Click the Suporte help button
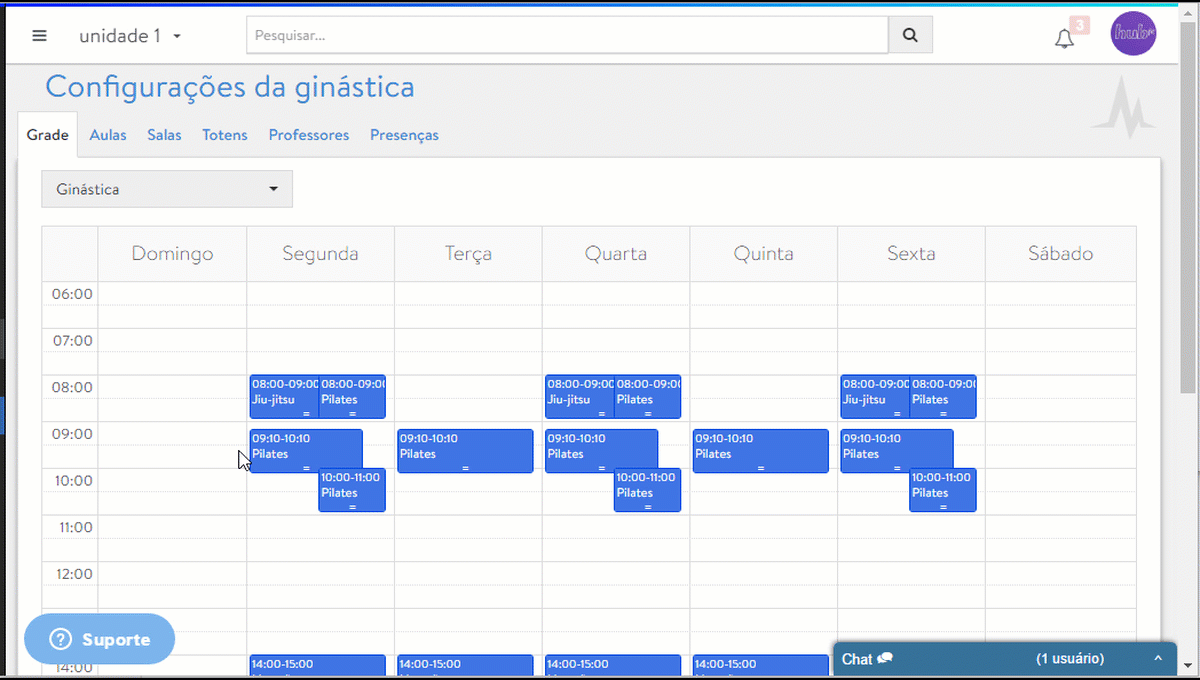1200x680 pixels. pos(100,639)
